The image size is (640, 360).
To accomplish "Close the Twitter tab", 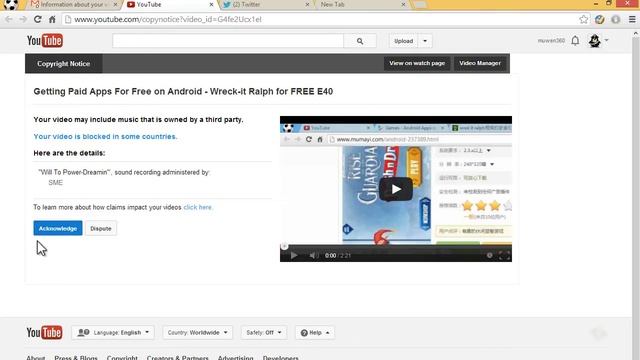I will coord(307,4).
